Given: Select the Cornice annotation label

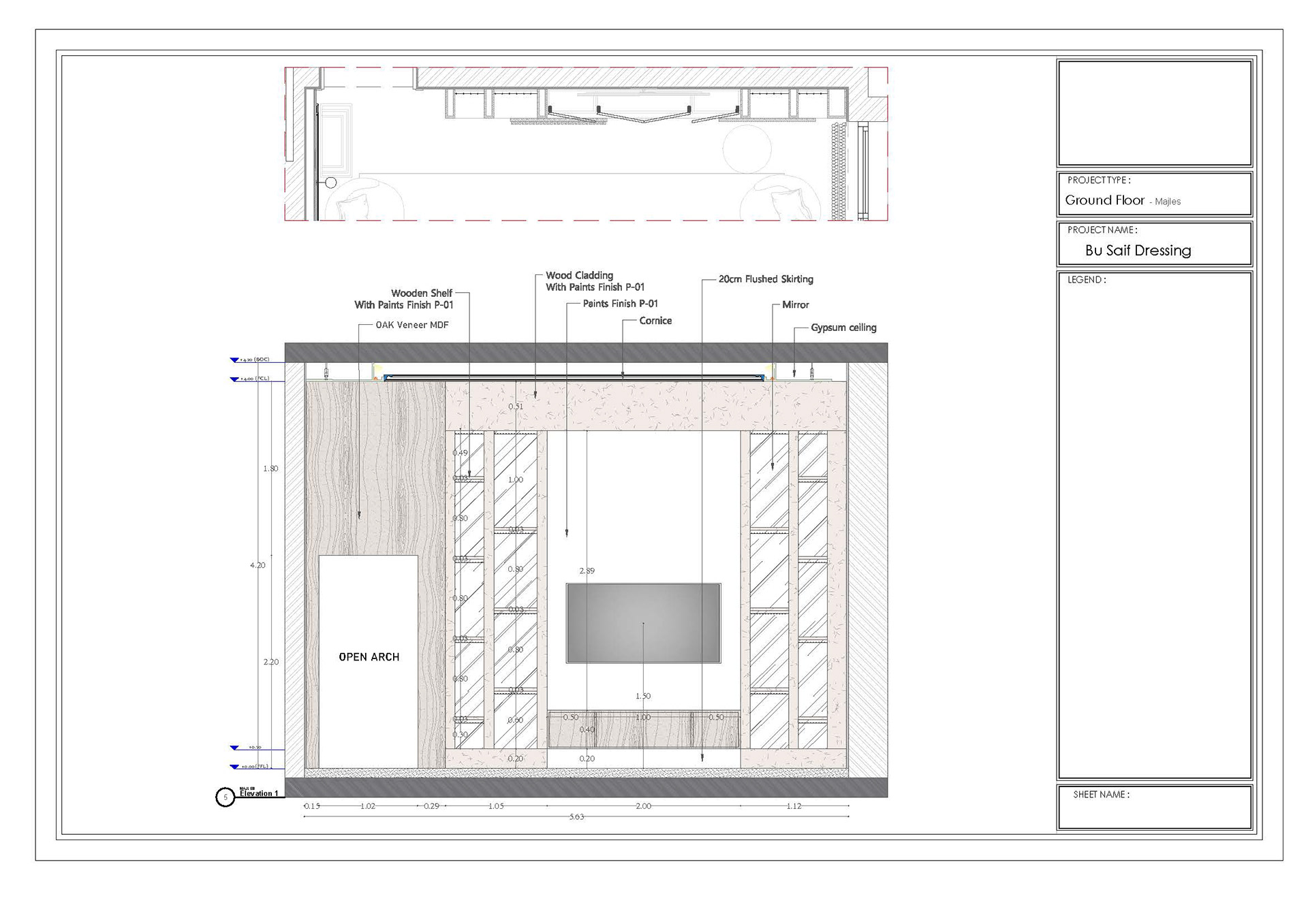Looking at the screenshot, I should click(655, 321).
